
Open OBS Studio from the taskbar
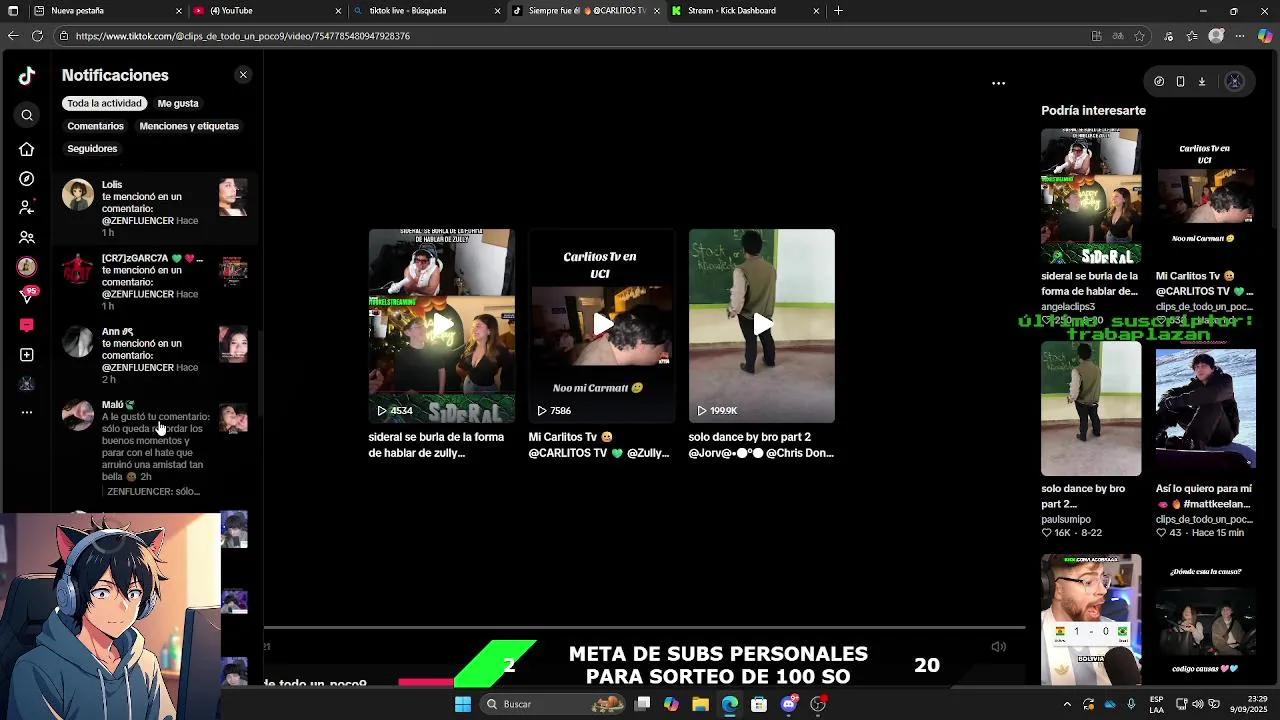click(x=818, y=704)
